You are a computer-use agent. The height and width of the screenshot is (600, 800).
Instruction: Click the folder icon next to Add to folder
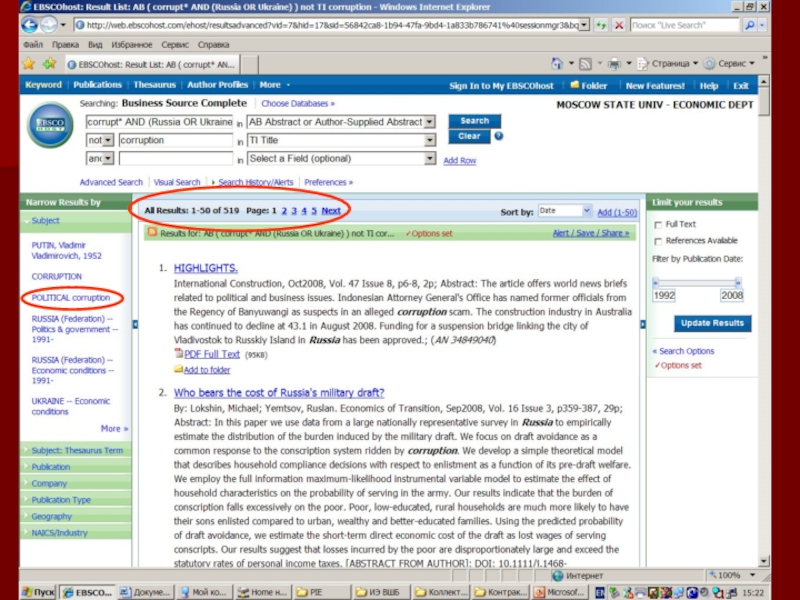pos(178,369)
